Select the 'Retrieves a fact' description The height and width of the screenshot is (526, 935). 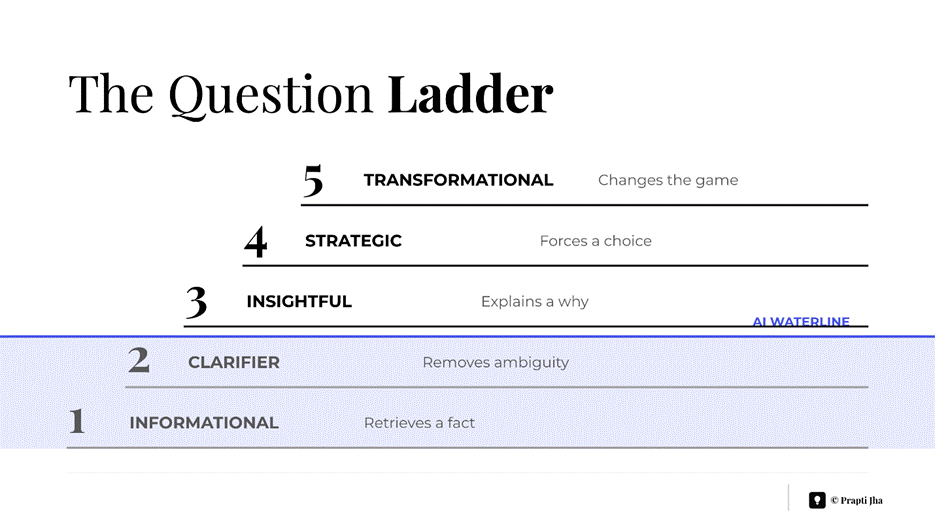[x=419, y=423]
